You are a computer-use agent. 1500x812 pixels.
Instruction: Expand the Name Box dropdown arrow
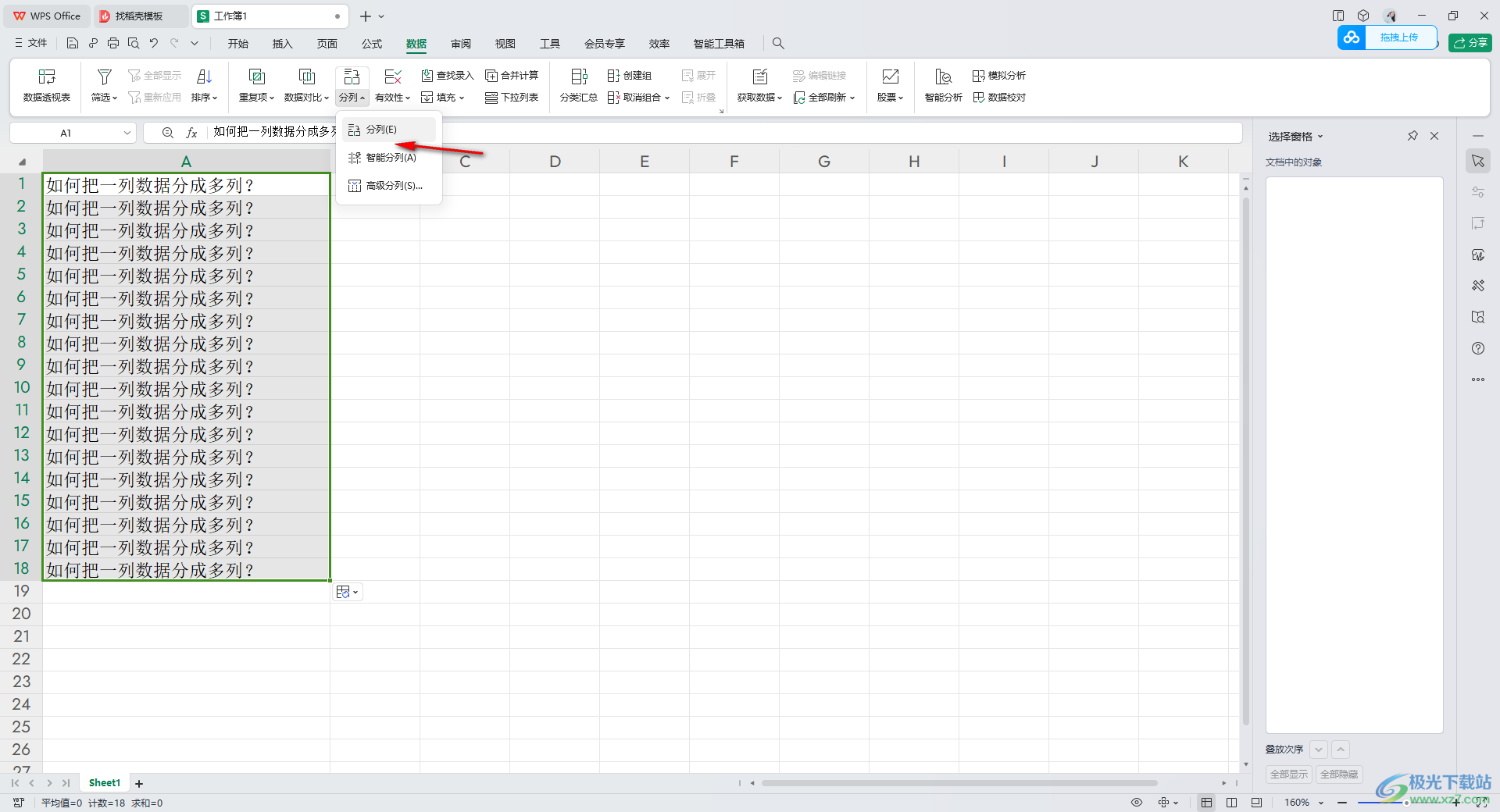click(127, 133)
